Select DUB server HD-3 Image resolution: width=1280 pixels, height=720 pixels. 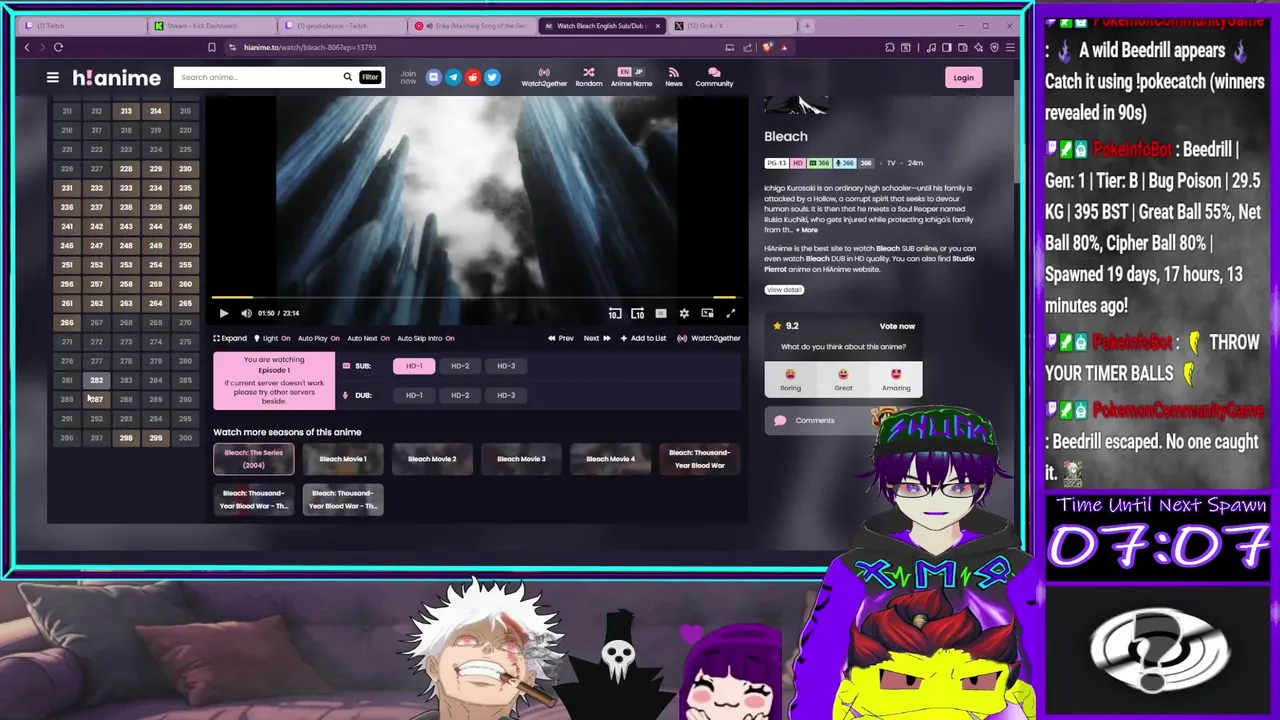[x=506, y=395]
